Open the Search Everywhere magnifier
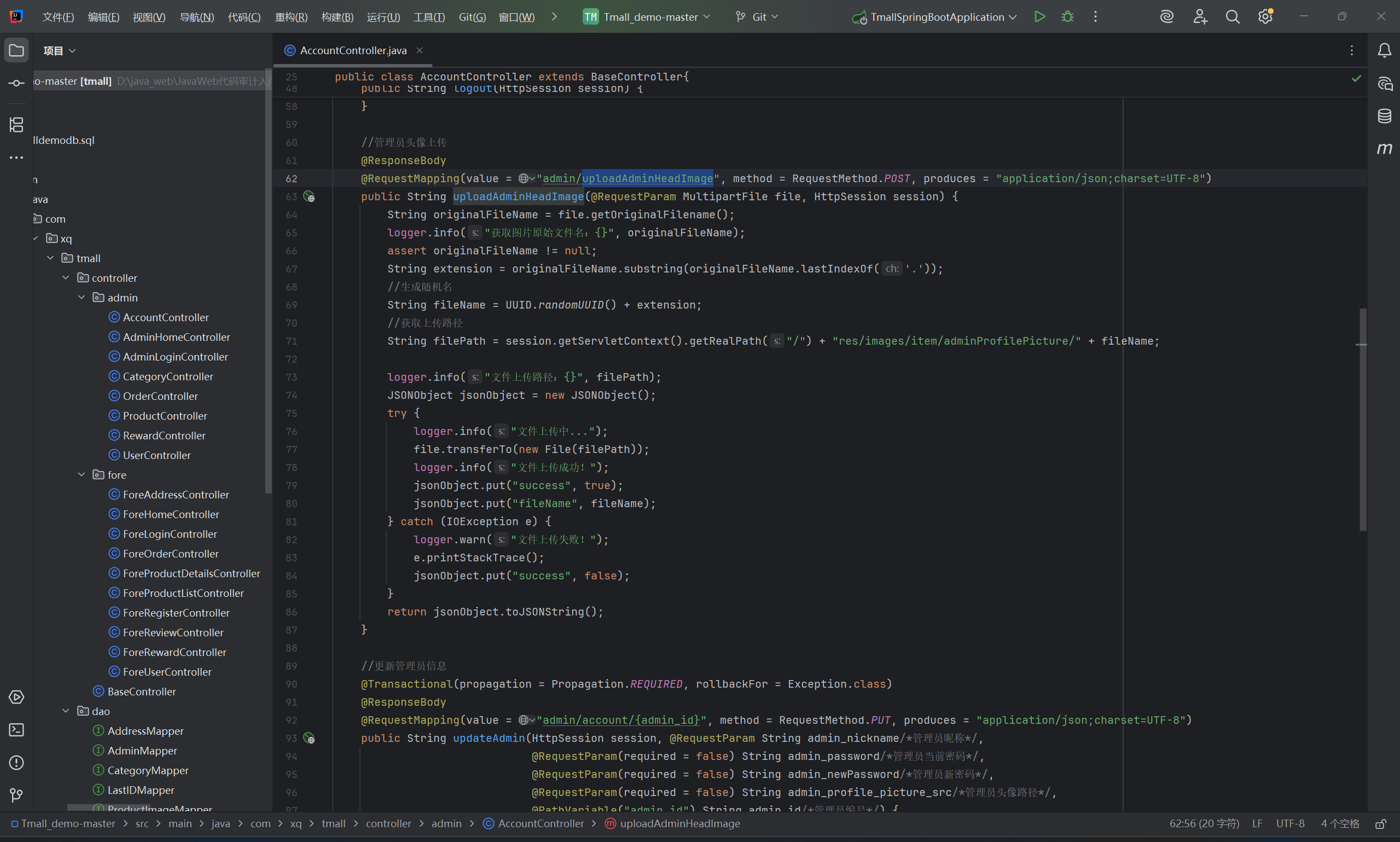Screen dimensions: 1400x842 1232,17
